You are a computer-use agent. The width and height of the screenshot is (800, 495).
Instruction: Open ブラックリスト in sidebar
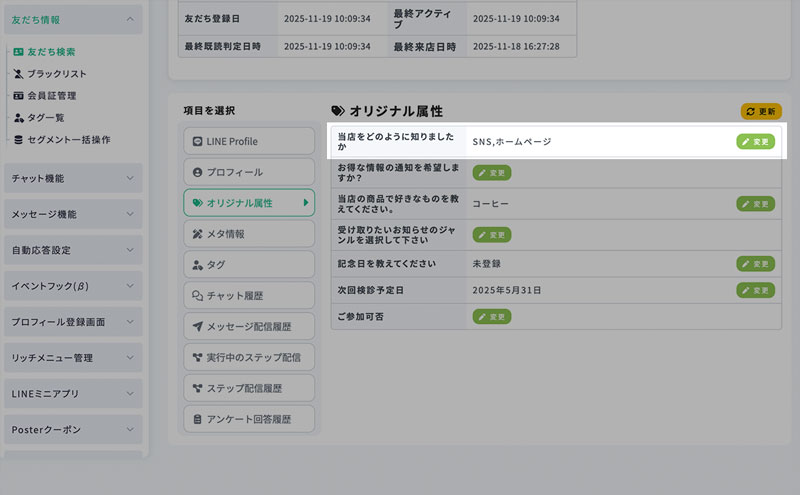[56, 74]
